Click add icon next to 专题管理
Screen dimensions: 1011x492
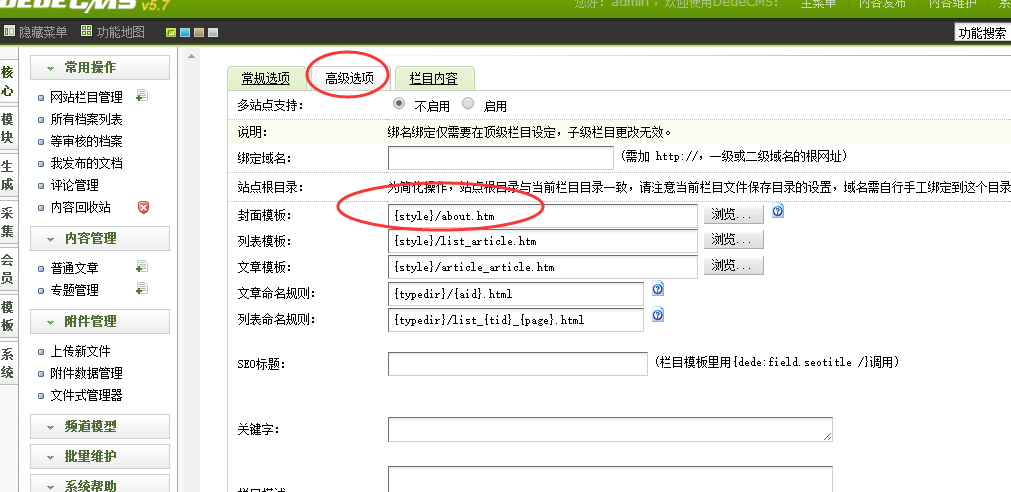142,289
